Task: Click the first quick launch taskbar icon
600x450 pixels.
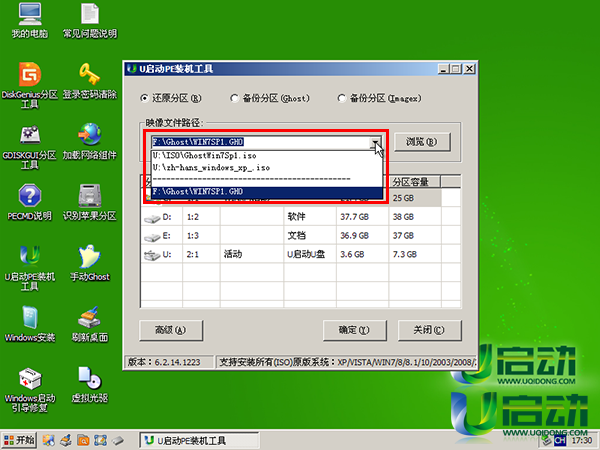Action: pyautogui.click(x=48, y=440)
